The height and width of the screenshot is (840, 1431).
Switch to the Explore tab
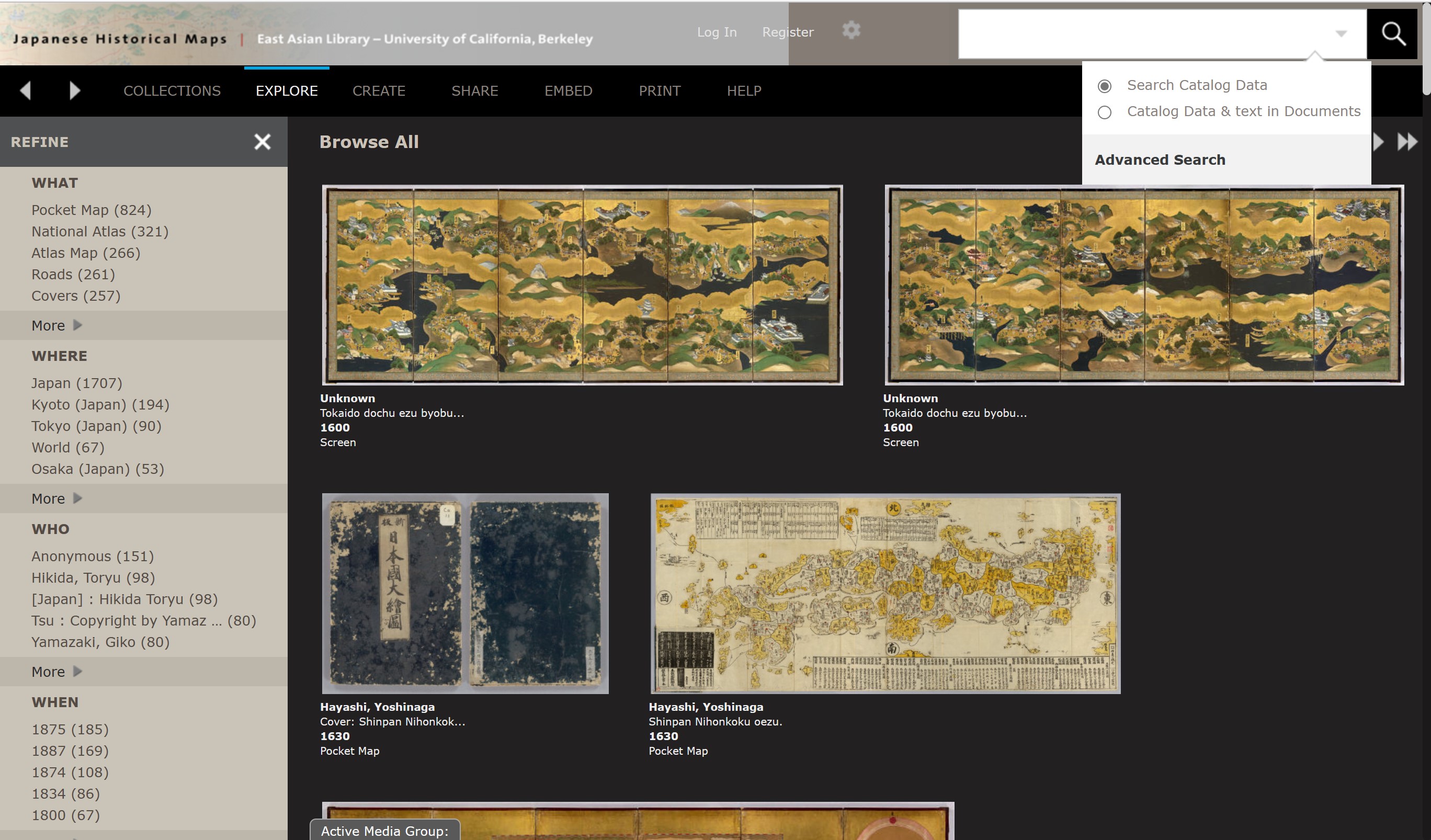point(287,91)
